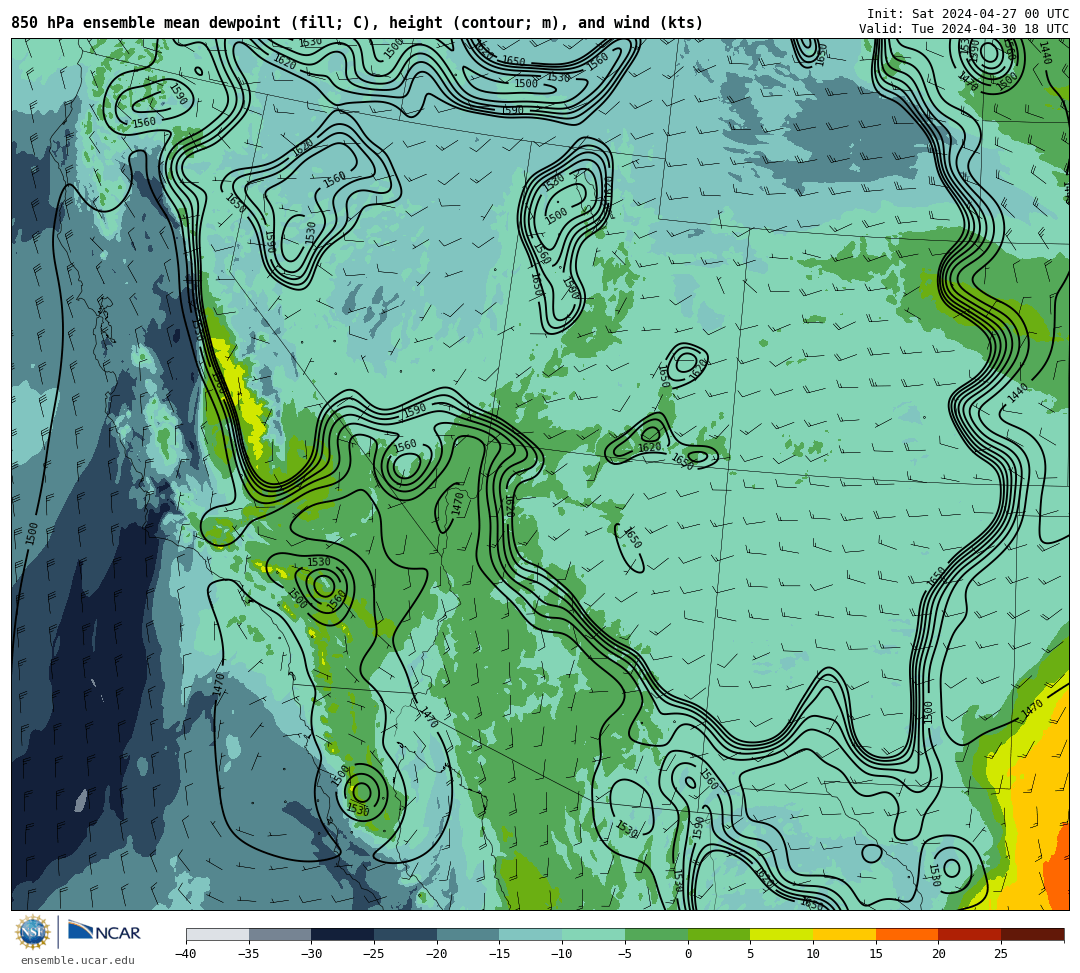
Task: Click the '20' colorbar tick label
Action: click(939, 954)
